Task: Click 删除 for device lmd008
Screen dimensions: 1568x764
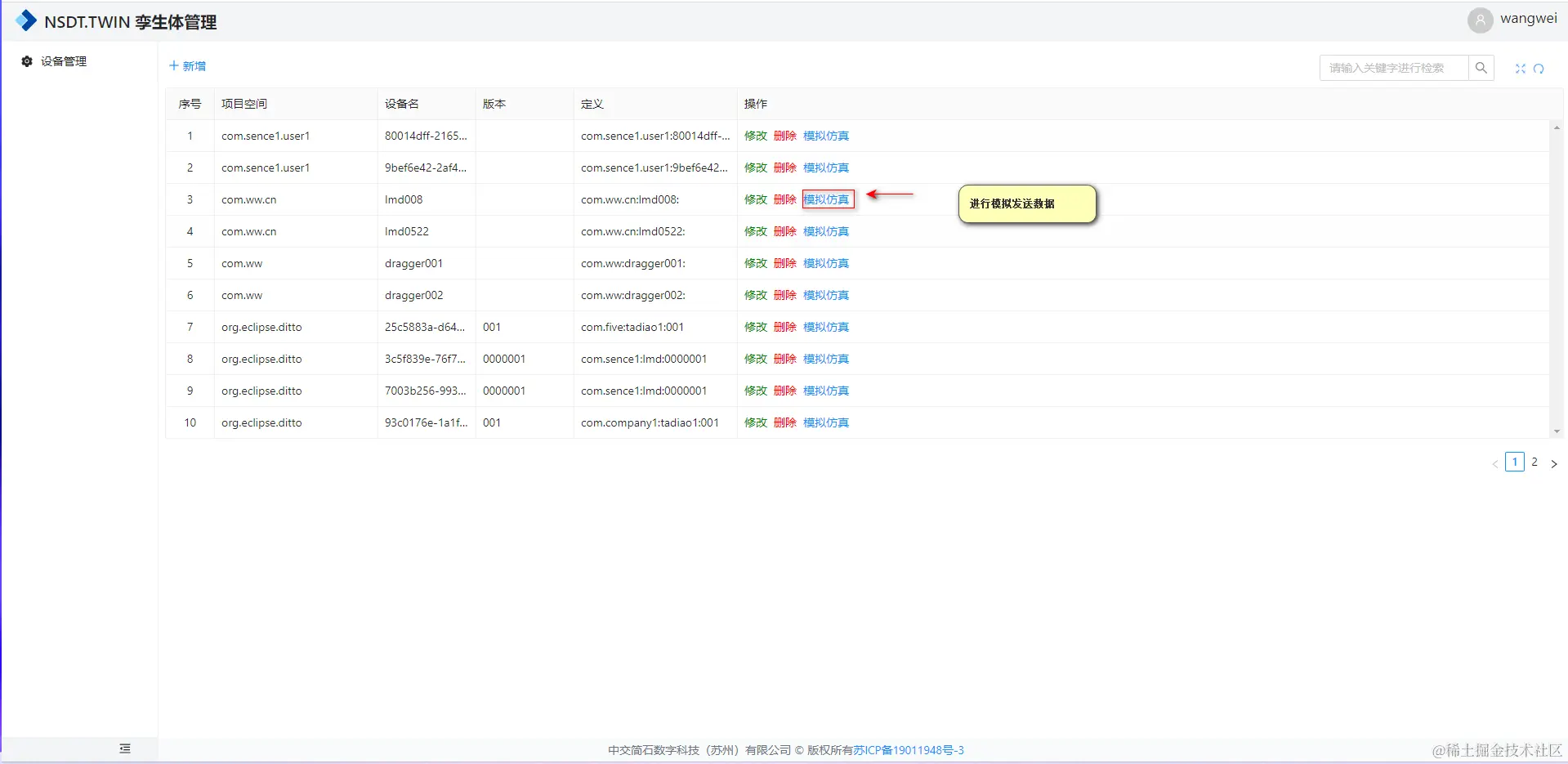Action: 785,199
